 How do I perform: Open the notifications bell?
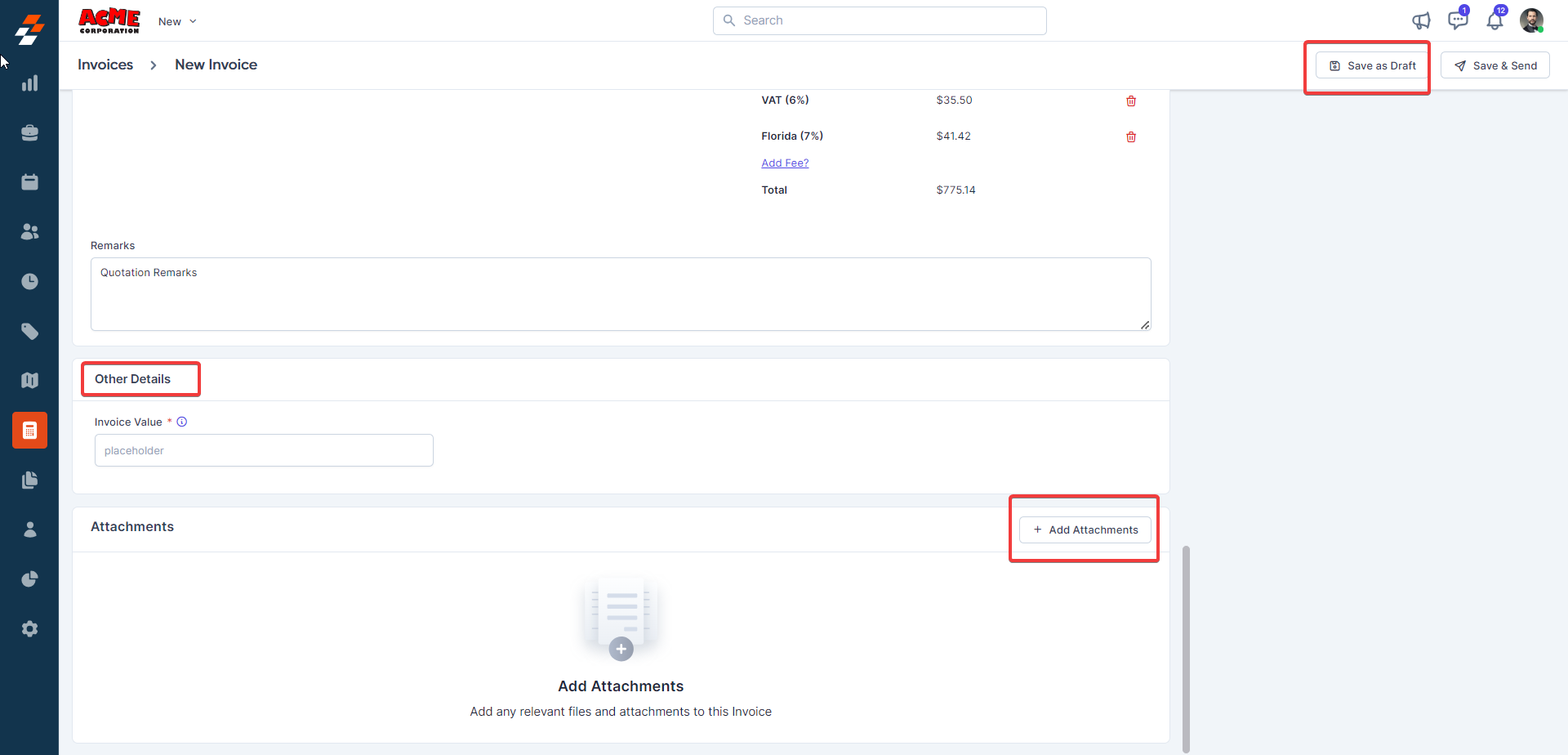point(1494,20)
